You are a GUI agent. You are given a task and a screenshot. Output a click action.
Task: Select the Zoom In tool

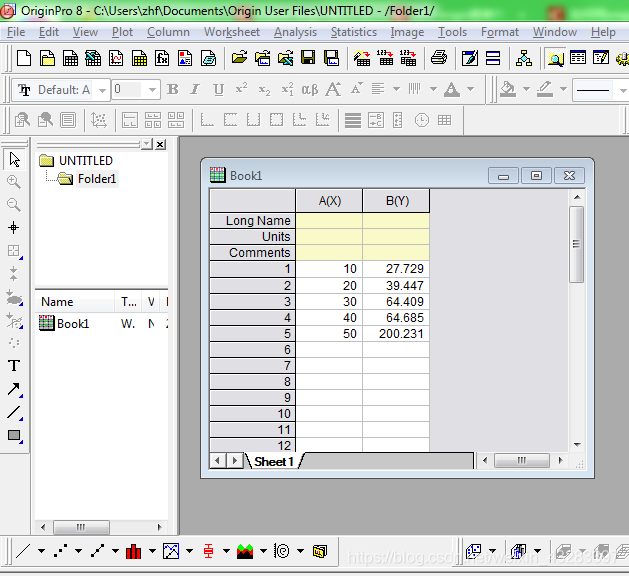tap(14, 182)
